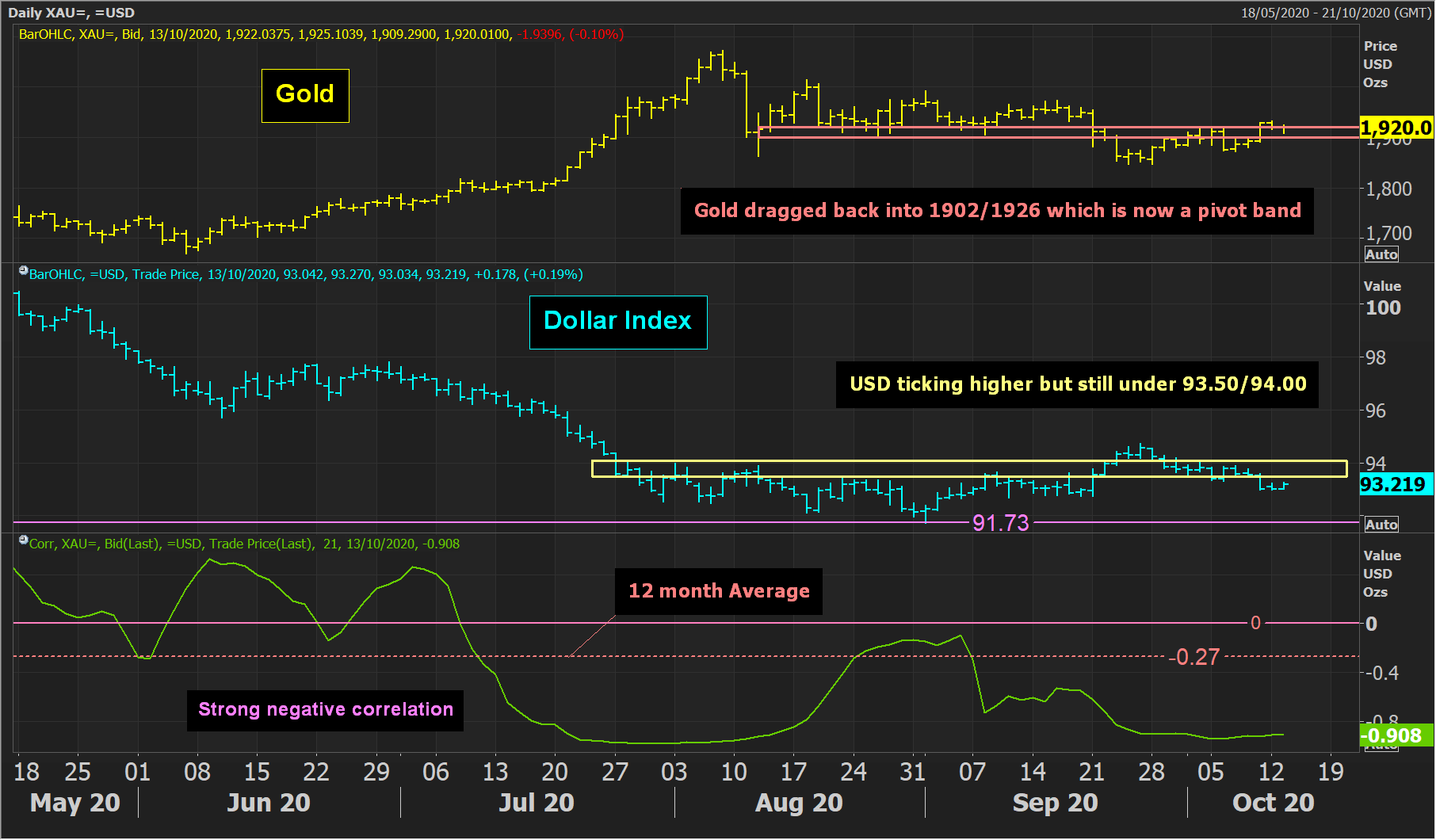Click the Daily XAU=, =USD chart title
Image resolution: width=1436 pixels, height=840 pixels.
click(71, 13)
